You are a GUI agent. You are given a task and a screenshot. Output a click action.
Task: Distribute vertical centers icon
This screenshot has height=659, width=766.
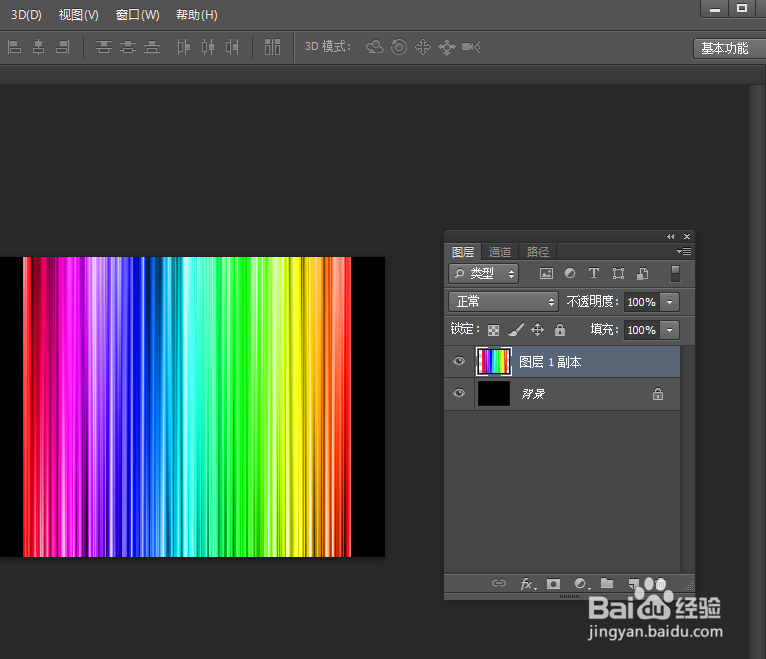128,47
